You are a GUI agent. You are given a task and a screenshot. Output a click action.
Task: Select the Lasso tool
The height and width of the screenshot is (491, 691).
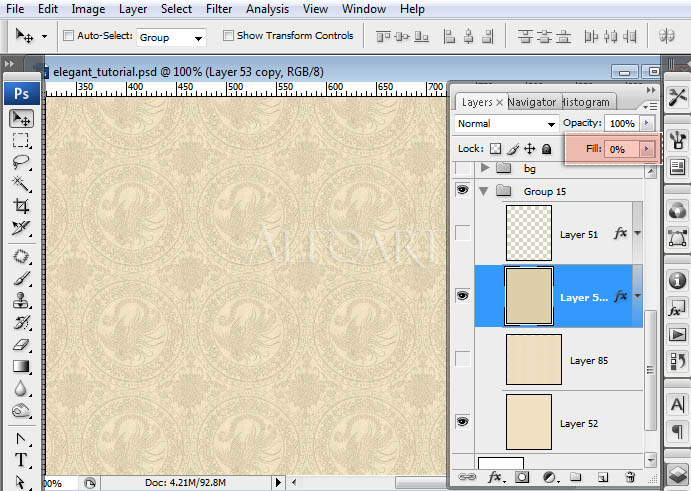point(20,162)
